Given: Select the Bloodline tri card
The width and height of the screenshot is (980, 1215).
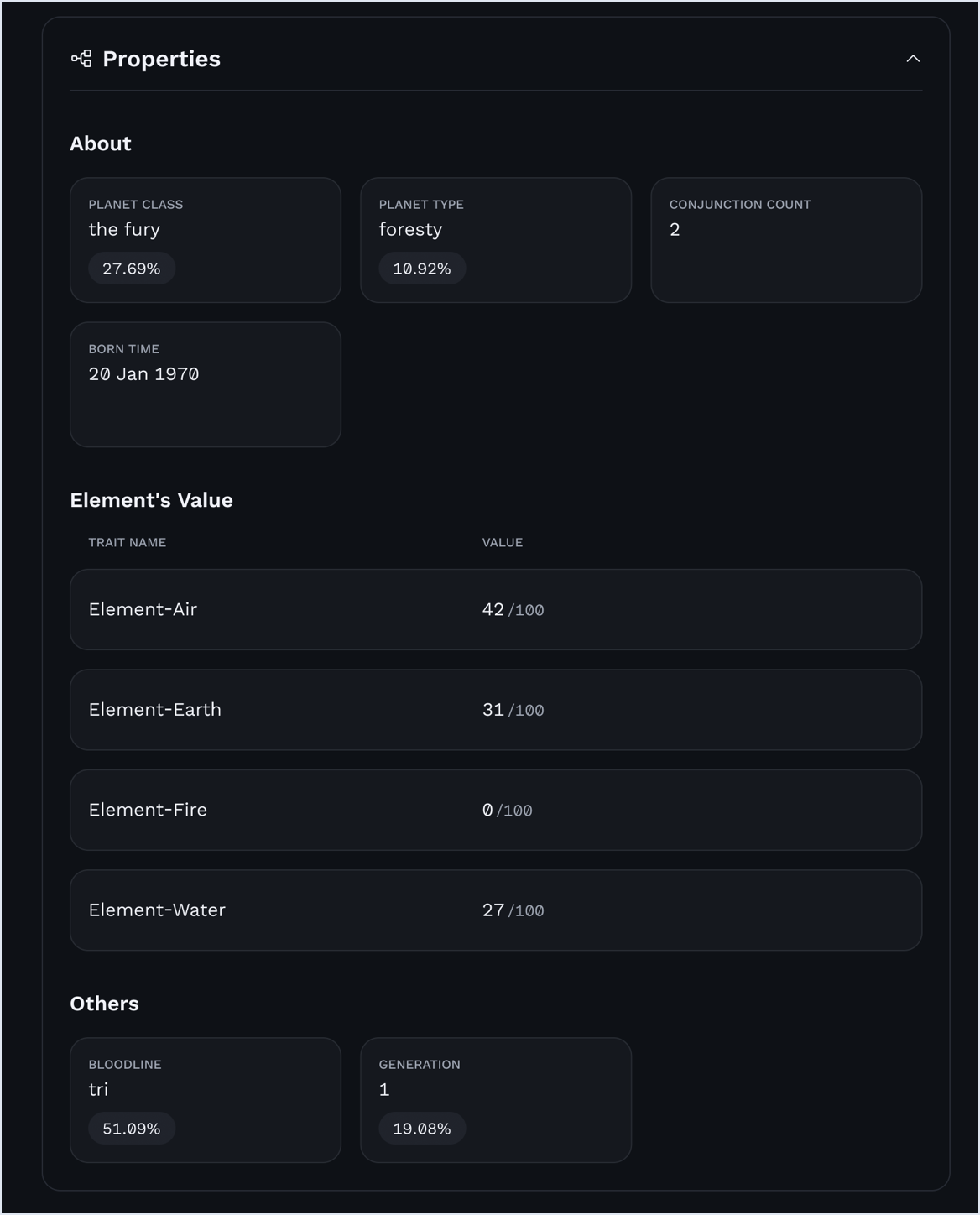Looking at the screenshot, I should (x=206, y=1100).
